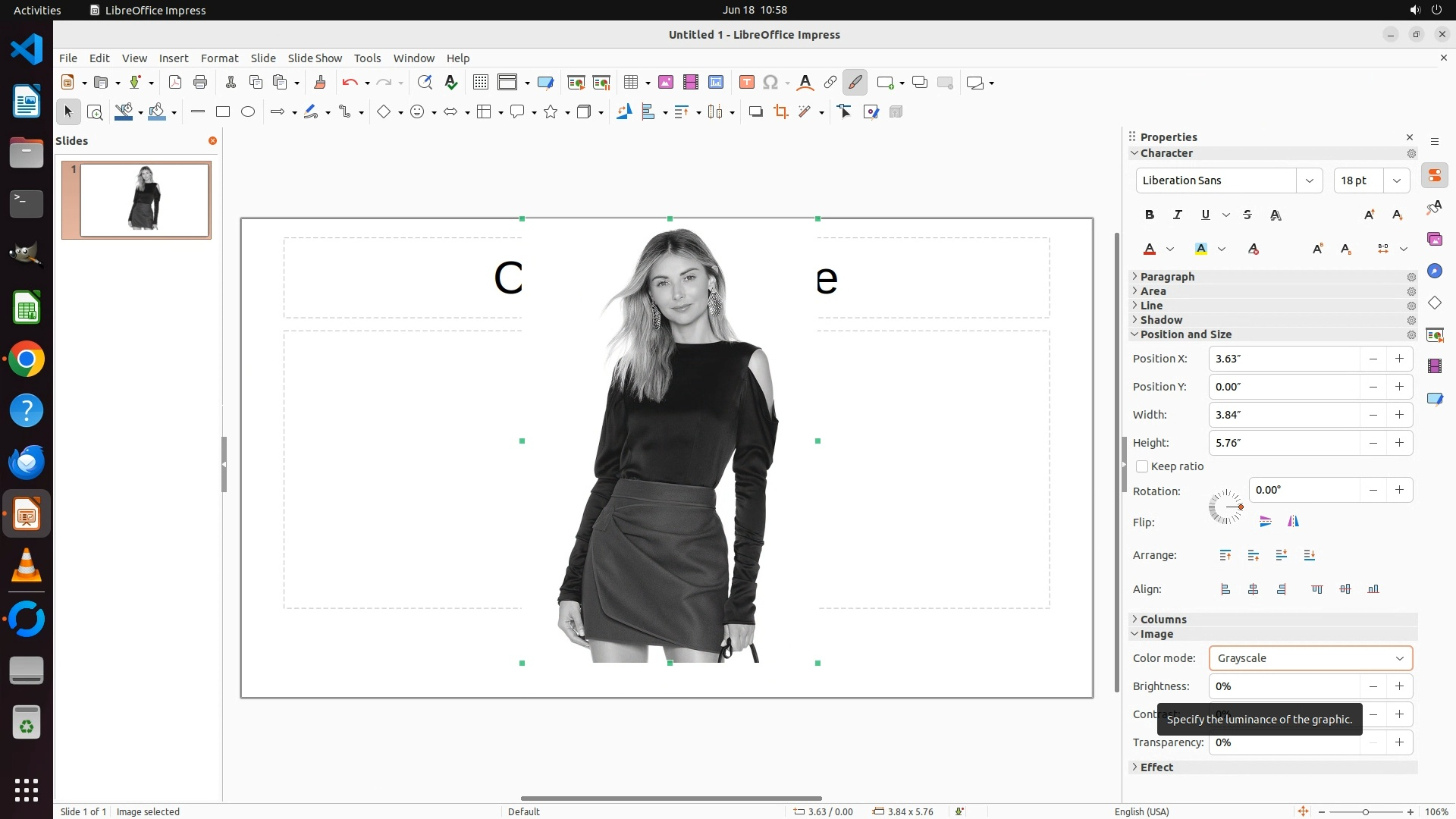Toggle Italic in Character section
The height and width of the screenshot is (819, 1456).
pos(1177,215)
